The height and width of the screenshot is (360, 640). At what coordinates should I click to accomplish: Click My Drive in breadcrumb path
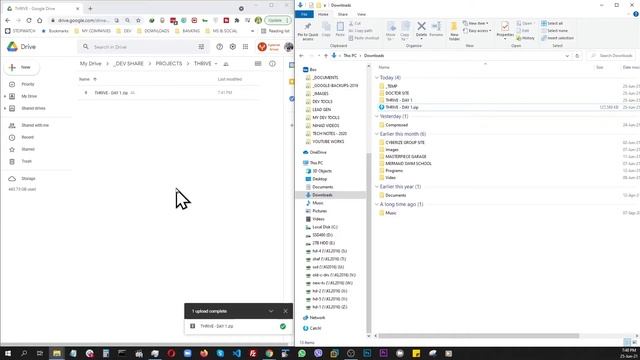point(90,64)
